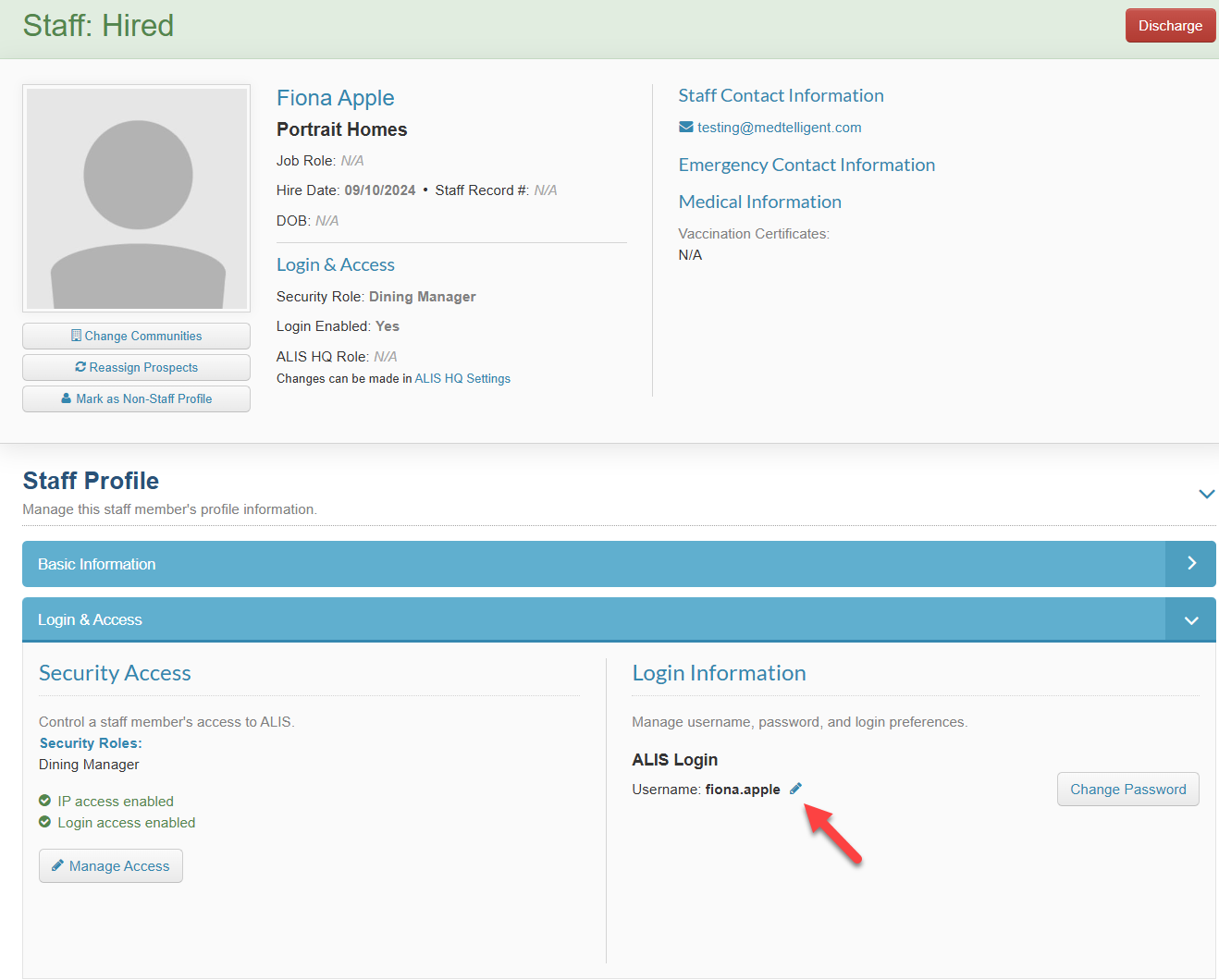The height and width of the screenshot is (980, 1219).
Task: Discharge this staff member
Action: [x=1170, y=26]
